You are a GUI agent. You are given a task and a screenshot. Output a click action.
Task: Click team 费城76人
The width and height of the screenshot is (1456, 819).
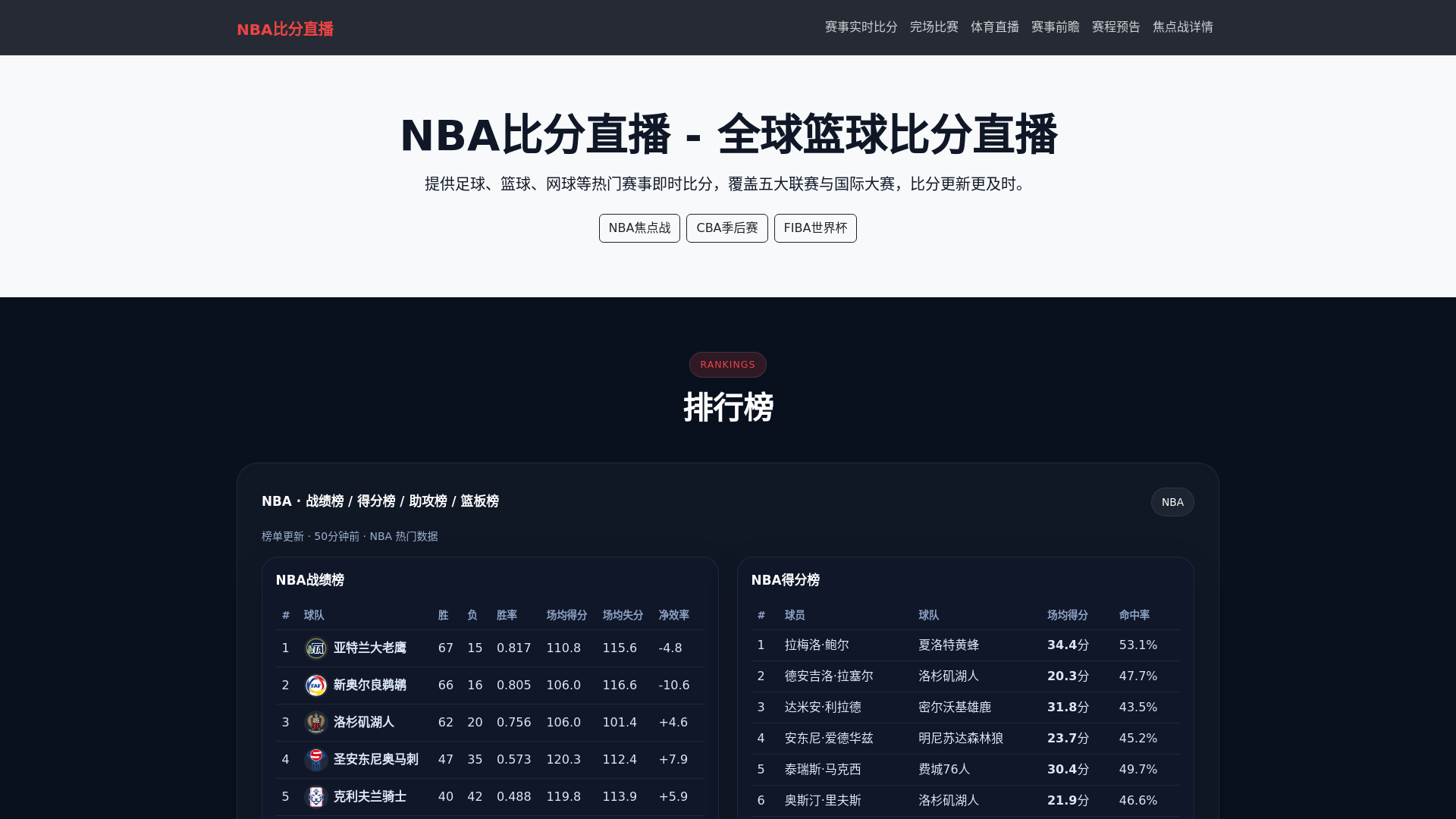pos(944,770)
